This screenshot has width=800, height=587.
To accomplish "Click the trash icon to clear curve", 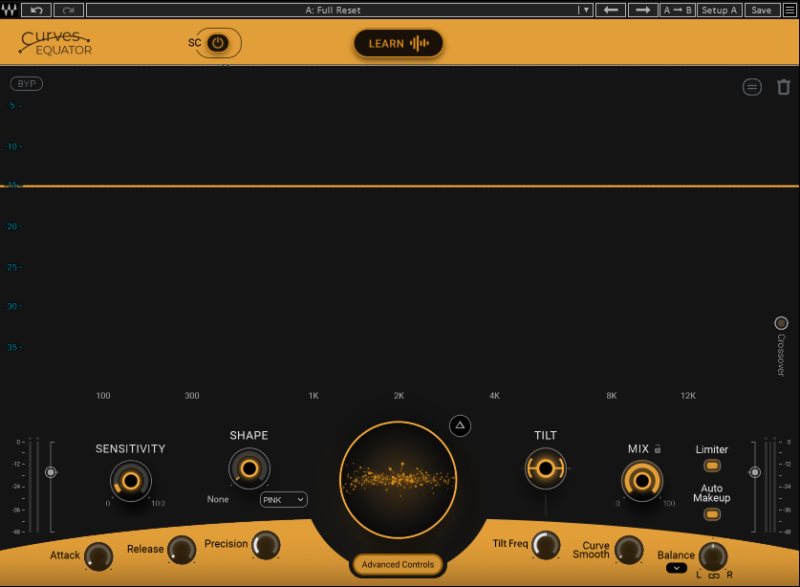I will (784, 87).
